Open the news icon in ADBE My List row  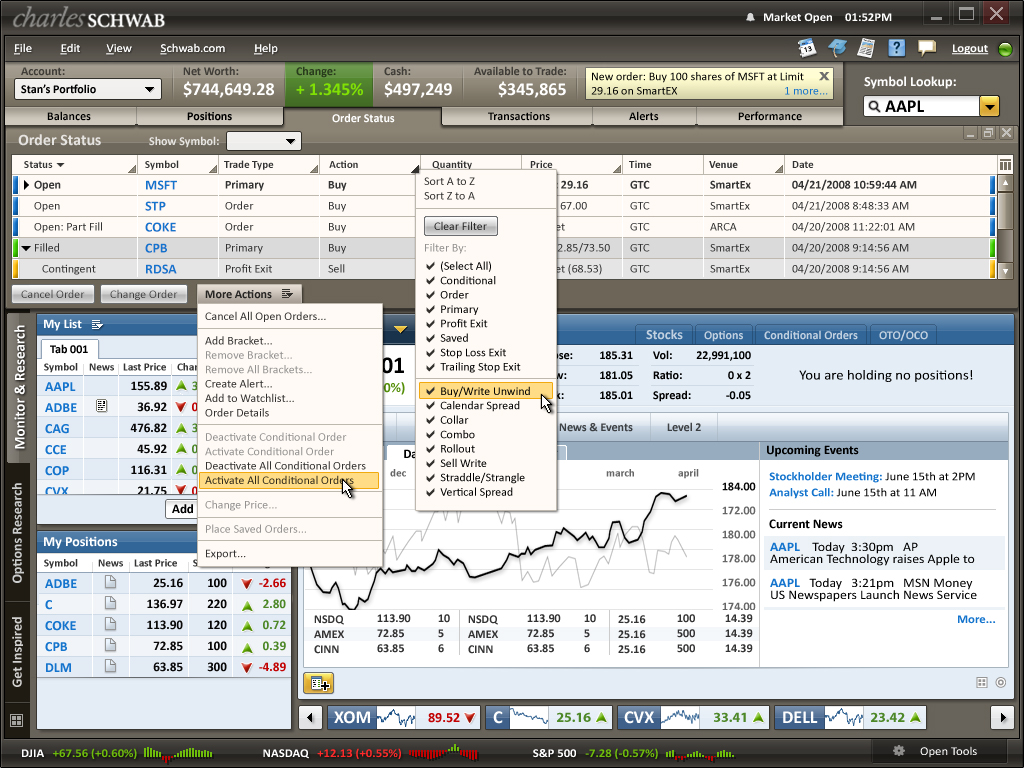point(101,406)
